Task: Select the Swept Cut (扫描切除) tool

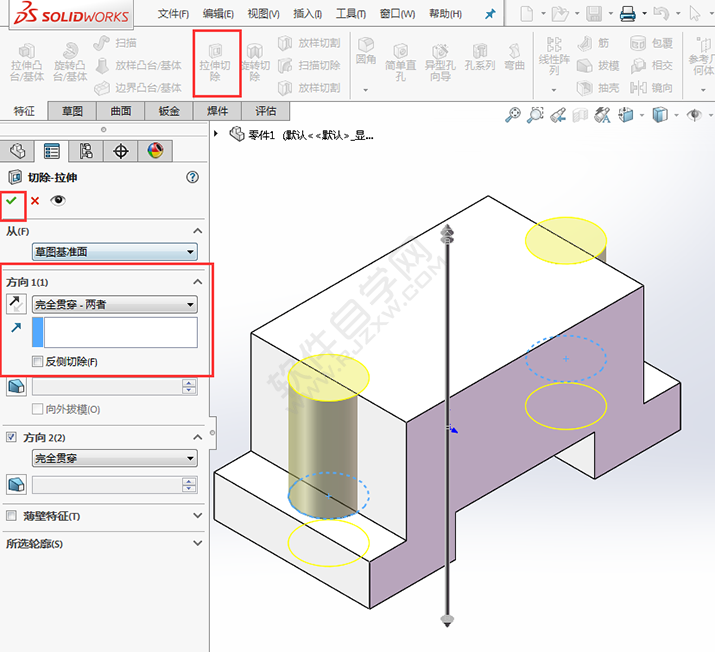Action: click(309, 65)
